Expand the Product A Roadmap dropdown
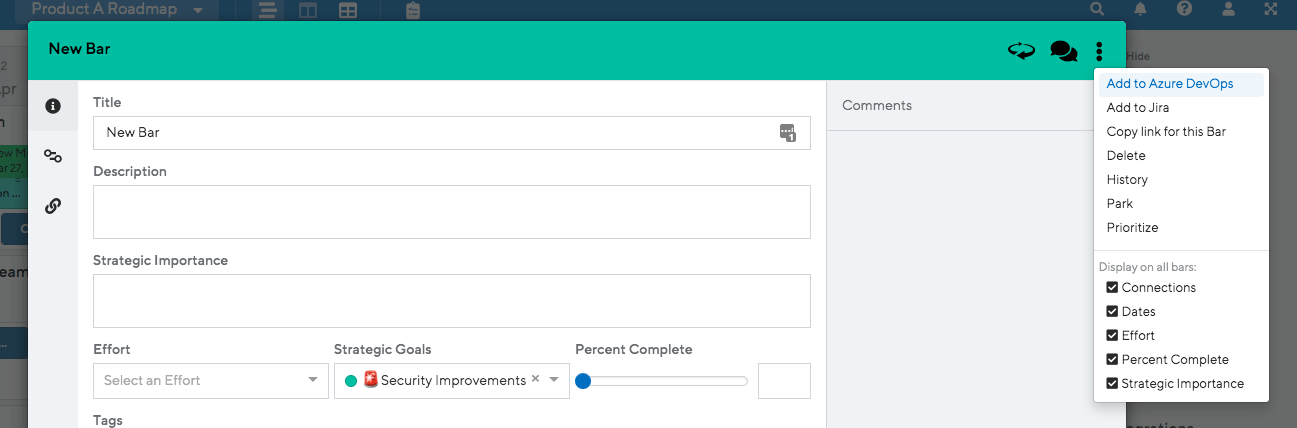The image size is (1297, 428). click(120, 10)
